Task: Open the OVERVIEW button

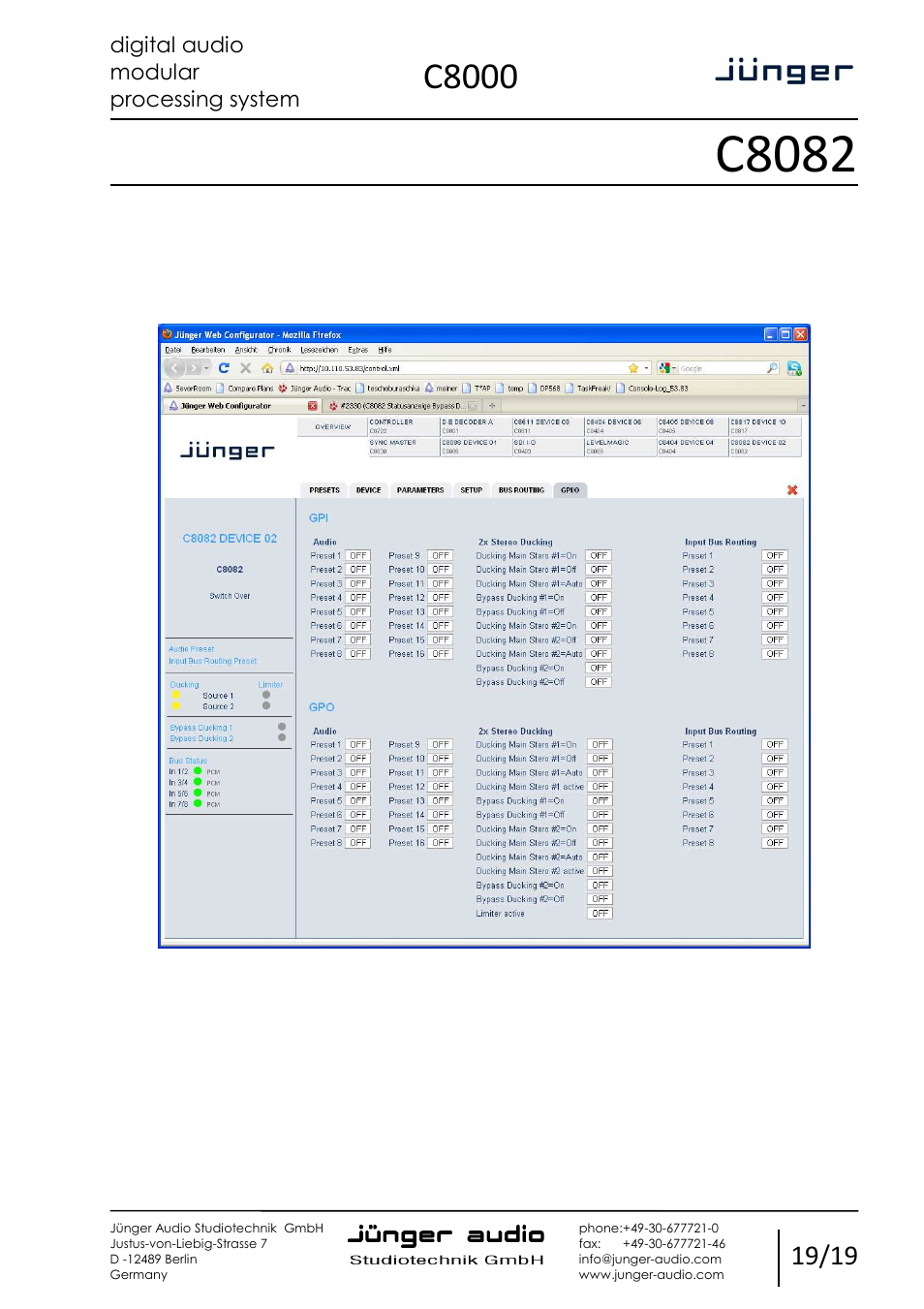Action: tap(332, 426)
